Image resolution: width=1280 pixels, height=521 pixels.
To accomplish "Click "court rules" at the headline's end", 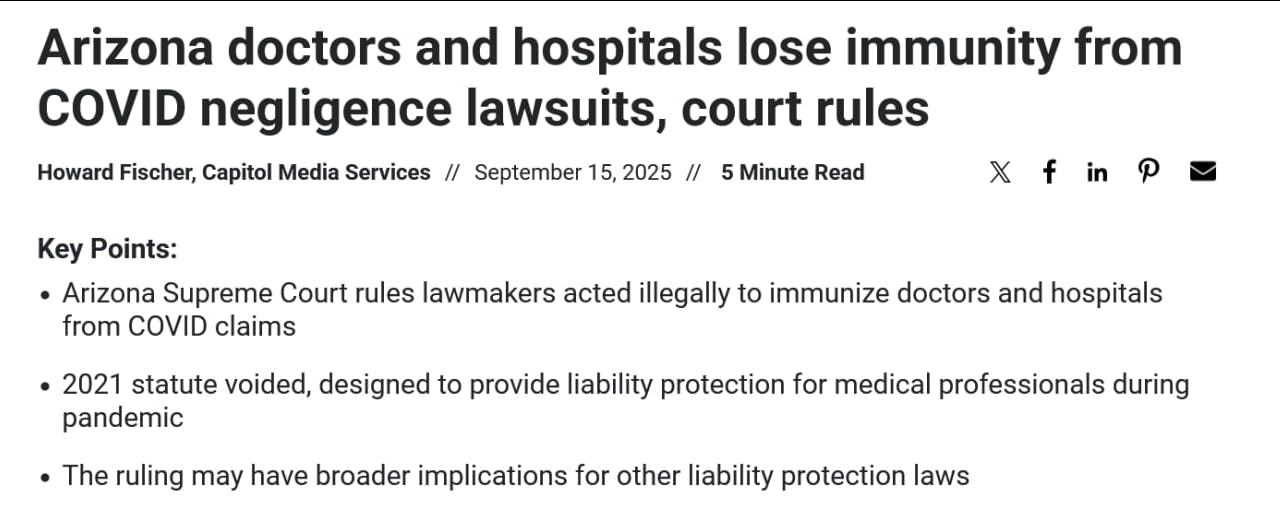I will click(x=806, y=108).
